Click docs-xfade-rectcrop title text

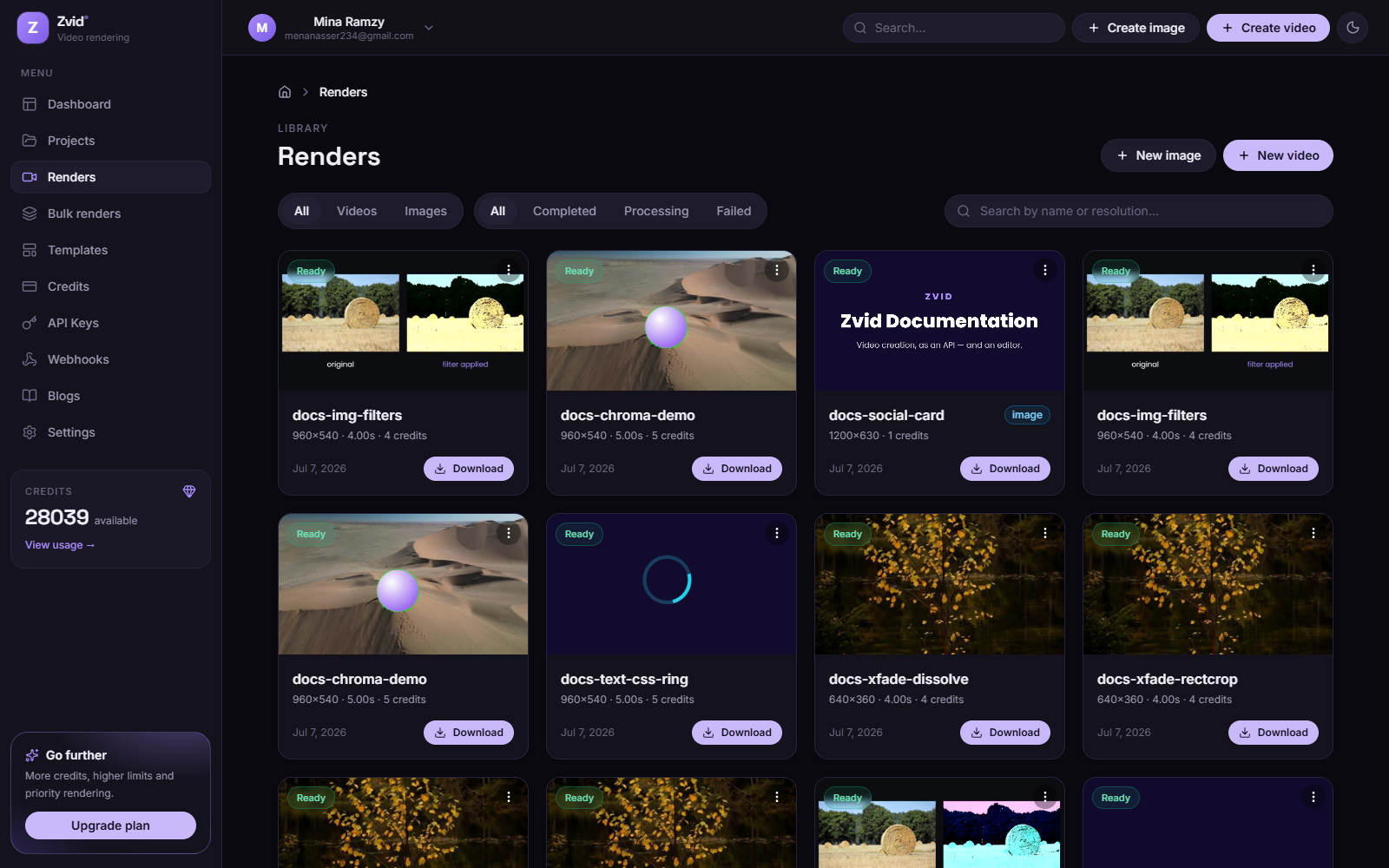coord(1167,679)
